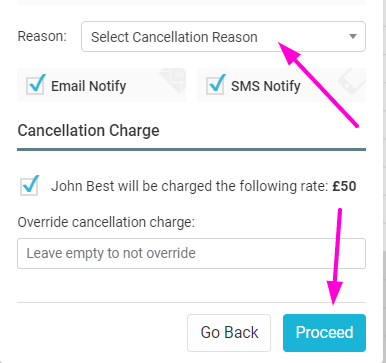Screen dimensions: 386x363
Task: Click the Reason: label
Action: click(x=42, y=36)
